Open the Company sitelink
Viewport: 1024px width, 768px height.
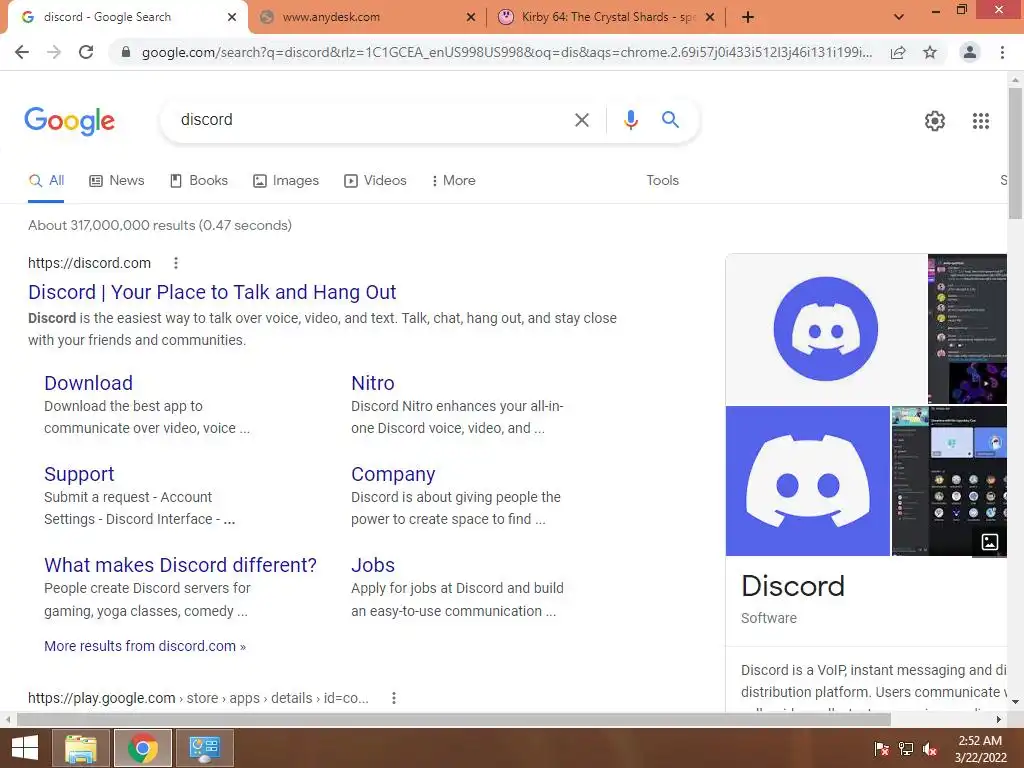(392, 474)
